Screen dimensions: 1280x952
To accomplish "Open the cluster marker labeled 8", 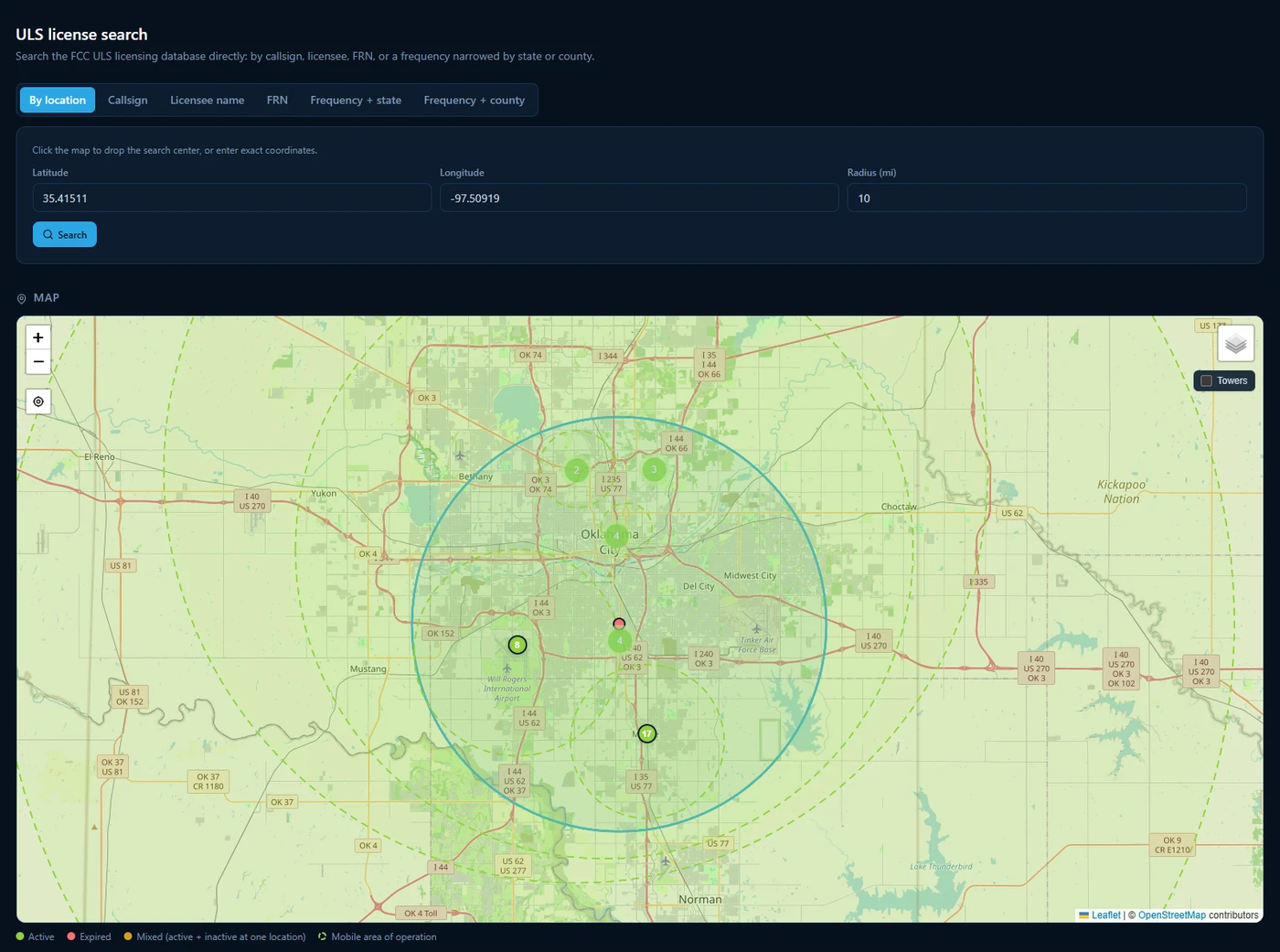I will 517,645.
